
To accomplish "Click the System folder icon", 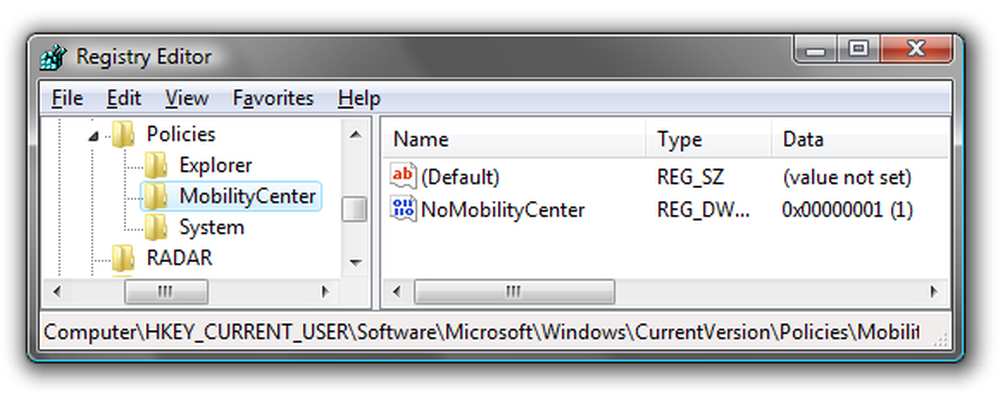I will (x=156, y=227).
